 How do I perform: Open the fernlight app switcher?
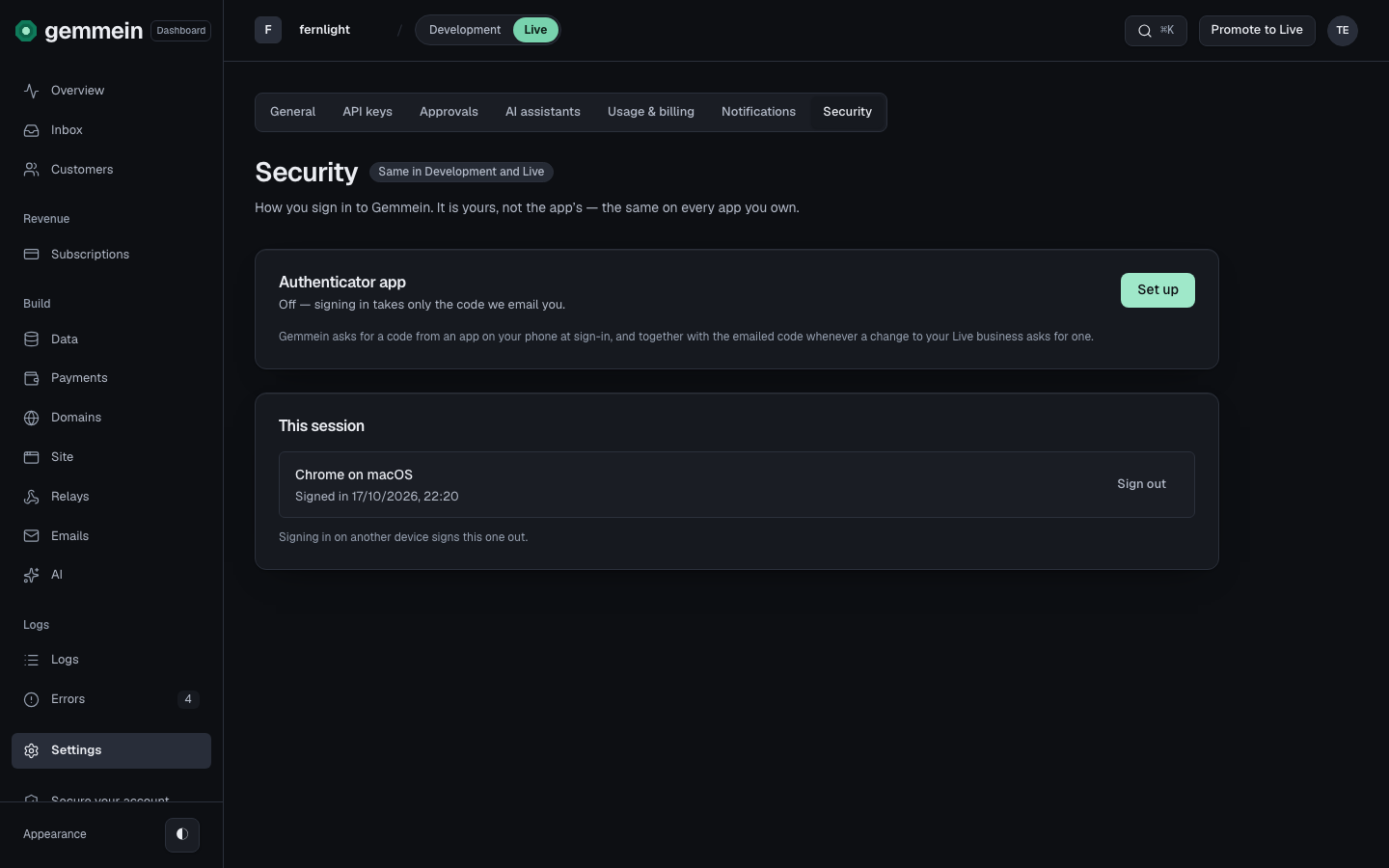[x=324, y=30]
